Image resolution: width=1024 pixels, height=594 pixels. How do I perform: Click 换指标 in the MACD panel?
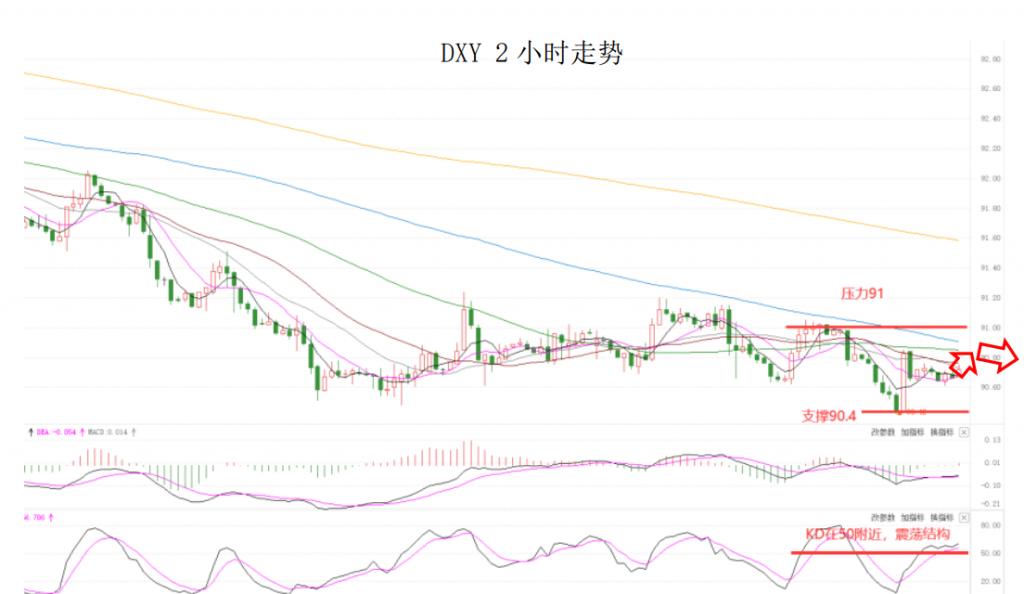click(942, 432)
